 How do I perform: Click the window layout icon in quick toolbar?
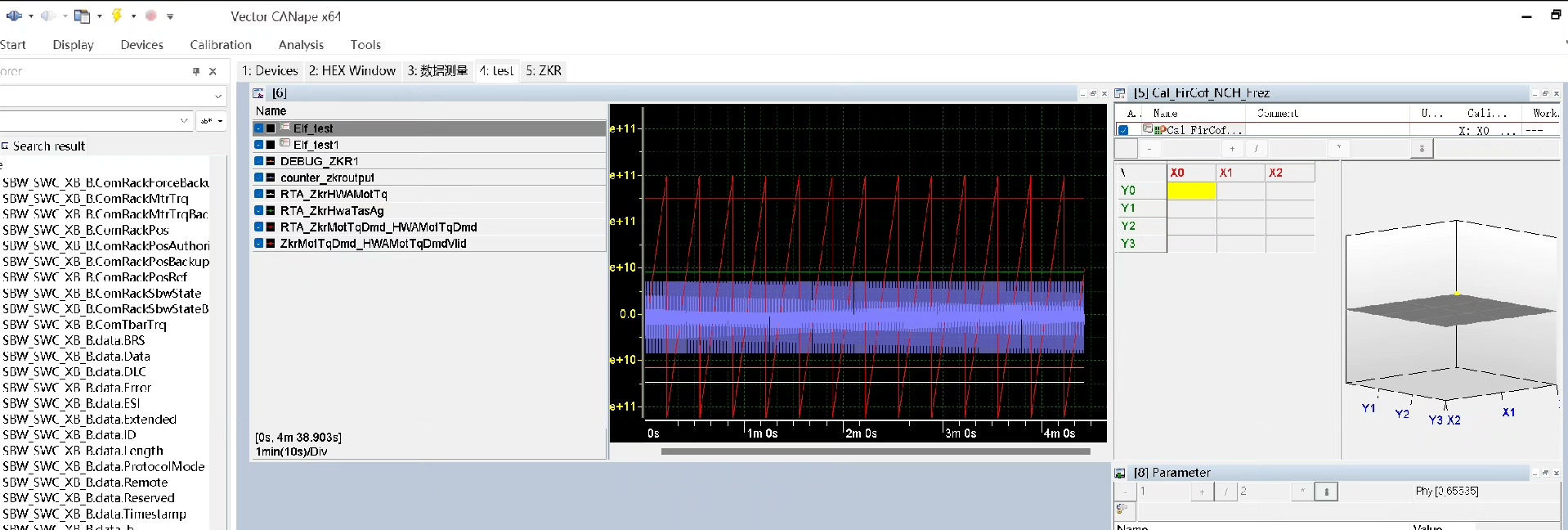[x=82, y=16]
